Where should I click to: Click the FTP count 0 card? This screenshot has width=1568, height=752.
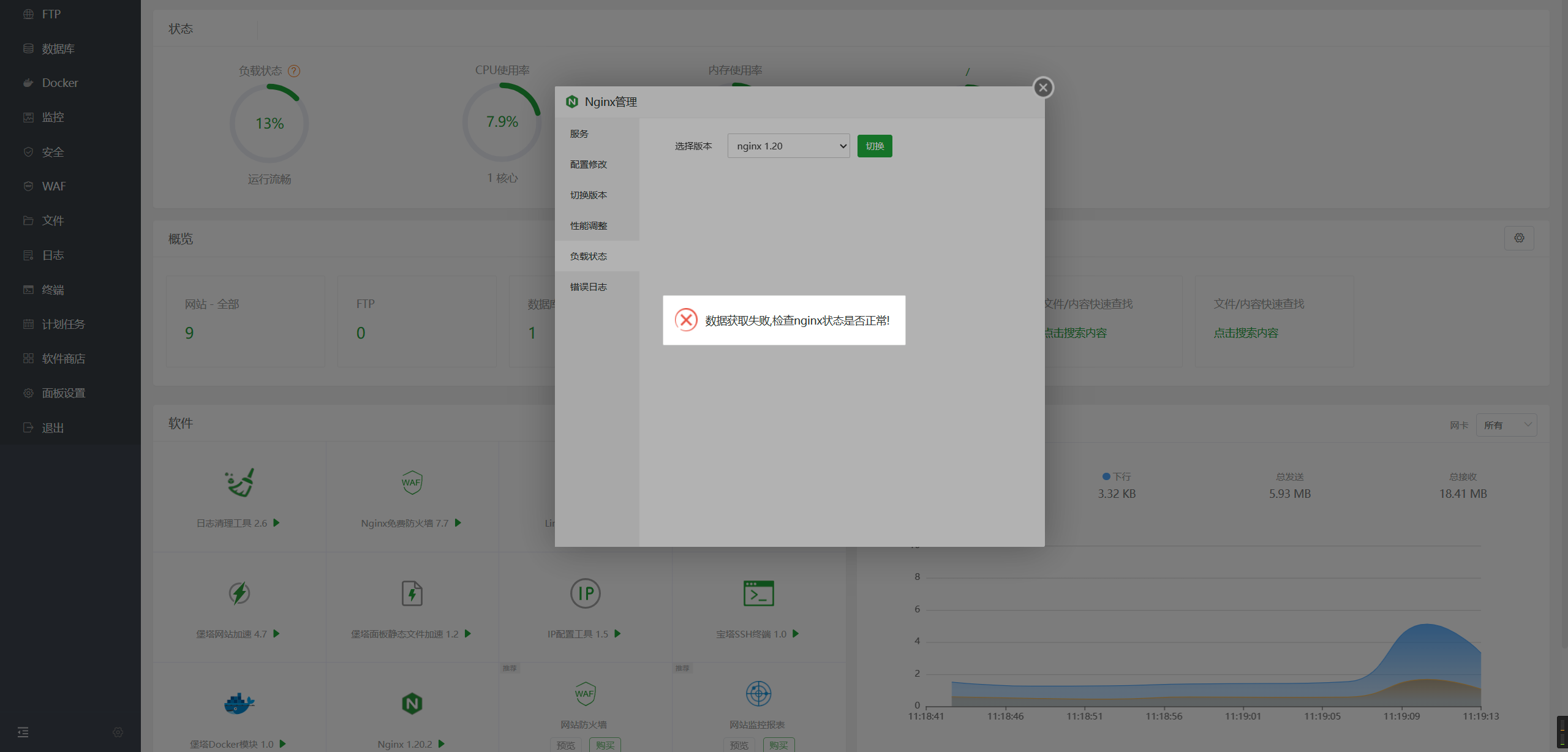(x=417, y=321)
